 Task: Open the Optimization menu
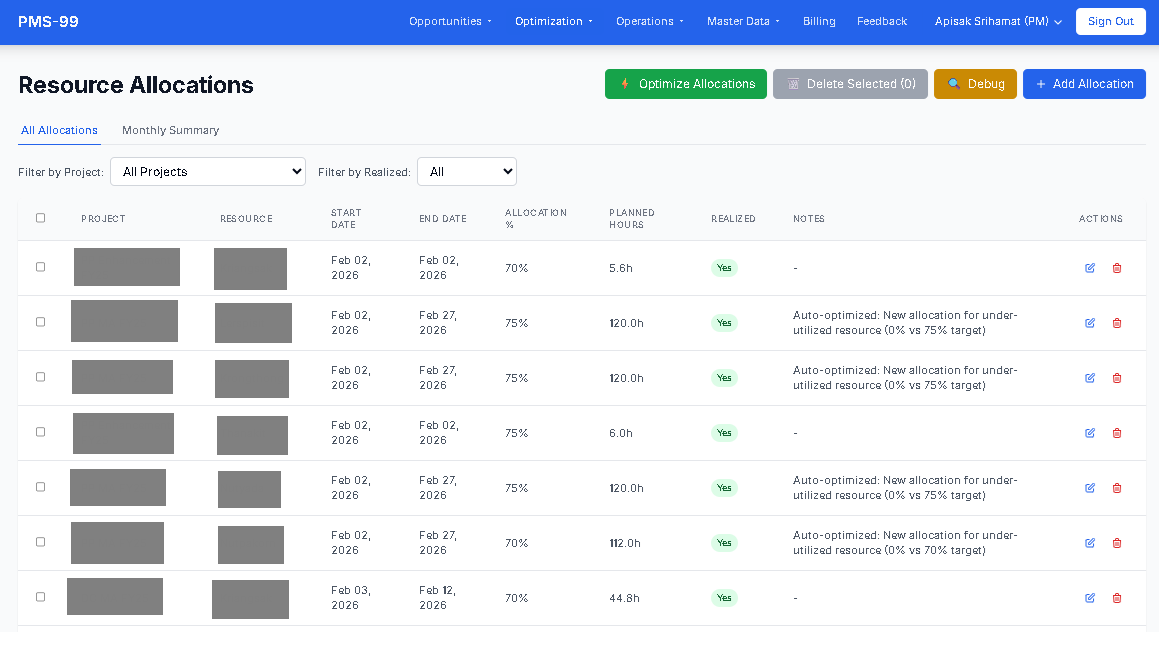point(553,21)
